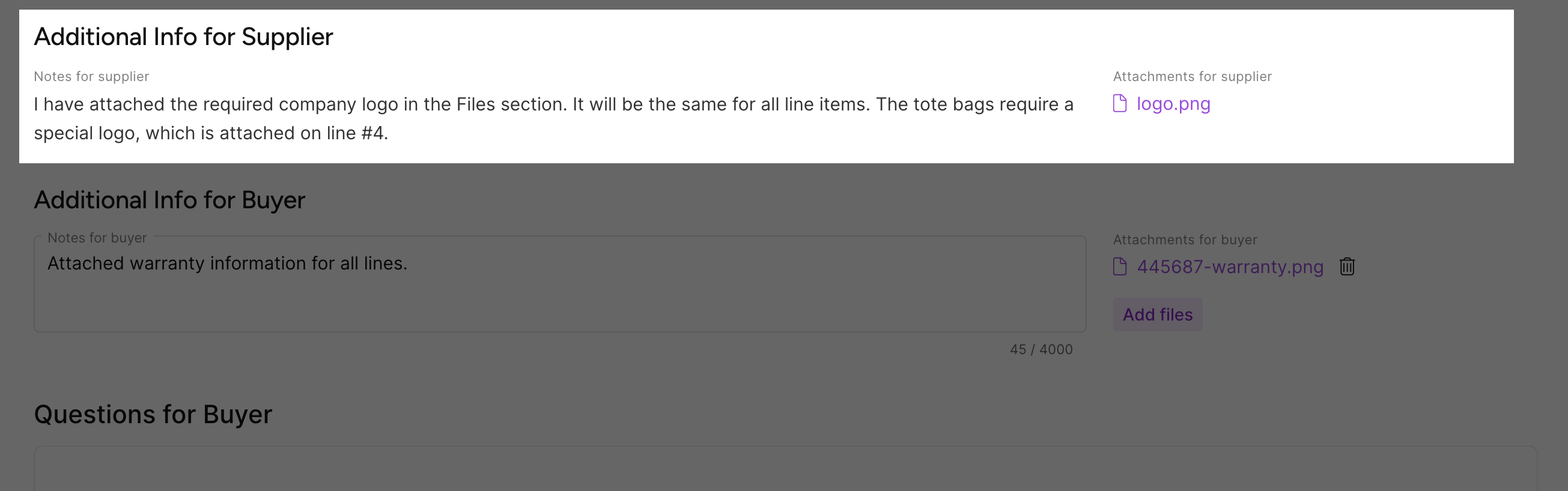Click the Notes for buyer field label
Viewport: 1568px width, 491px height.
(x=97, y=238)
